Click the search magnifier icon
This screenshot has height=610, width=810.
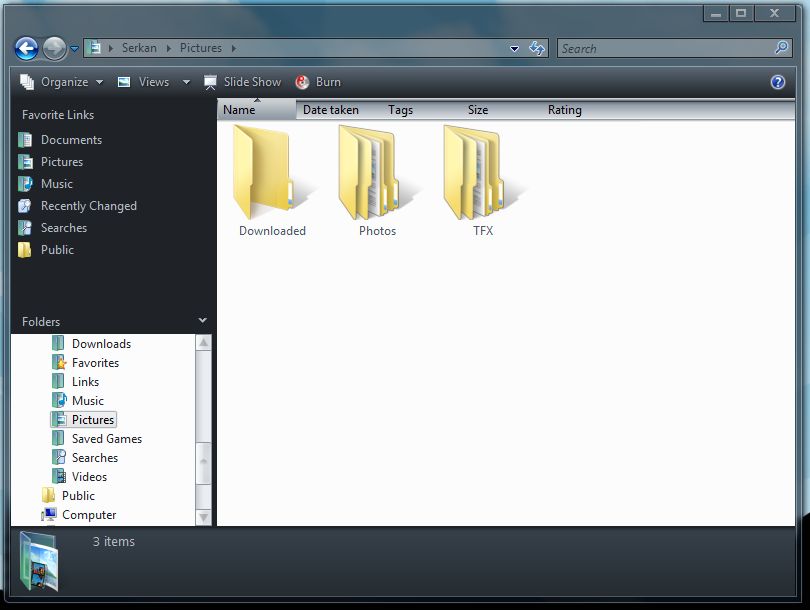coord(781,48)
